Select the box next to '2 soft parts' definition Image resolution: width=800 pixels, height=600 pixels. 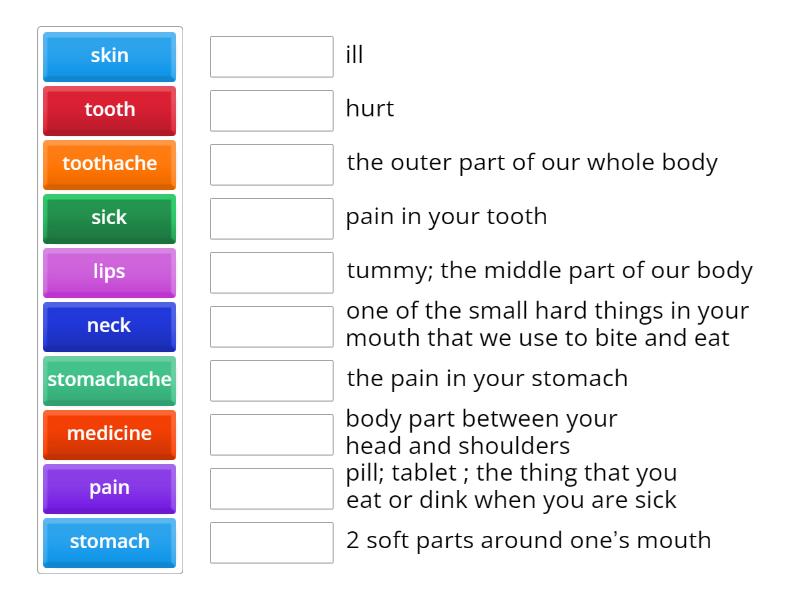(x=271, y=542)
